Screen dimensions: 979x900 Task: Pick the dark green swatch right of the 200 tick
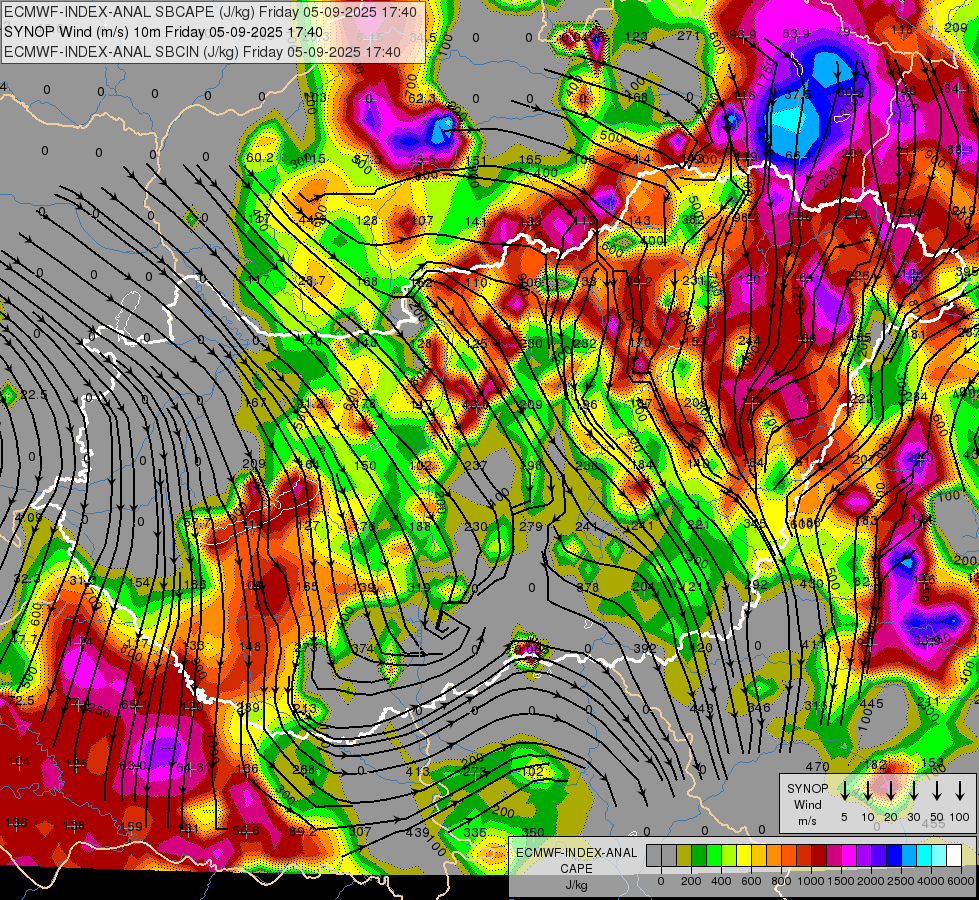click(699, 855)
